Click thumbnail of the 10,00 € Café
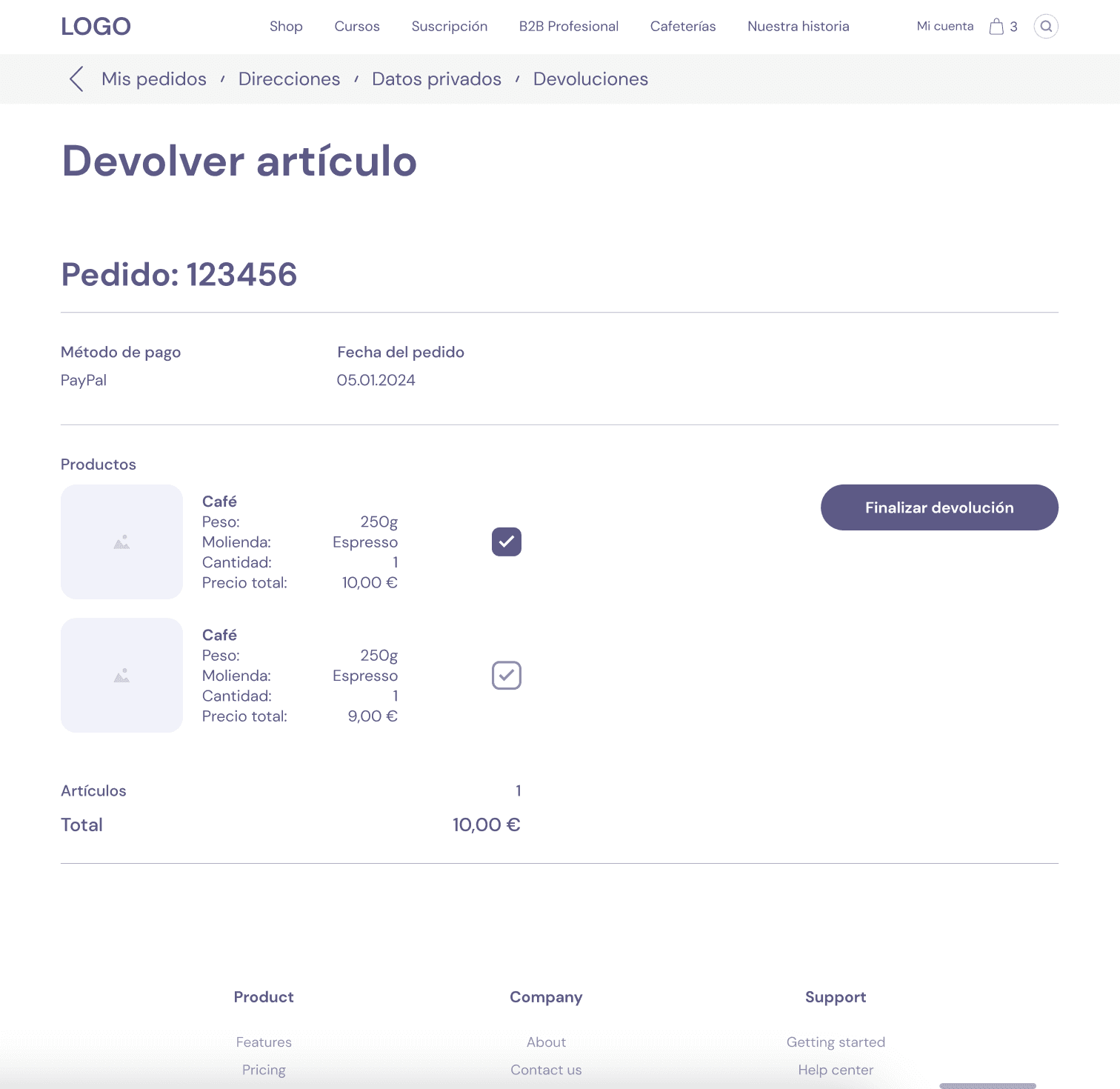Screen dimensions: 1120x1089 121,542
